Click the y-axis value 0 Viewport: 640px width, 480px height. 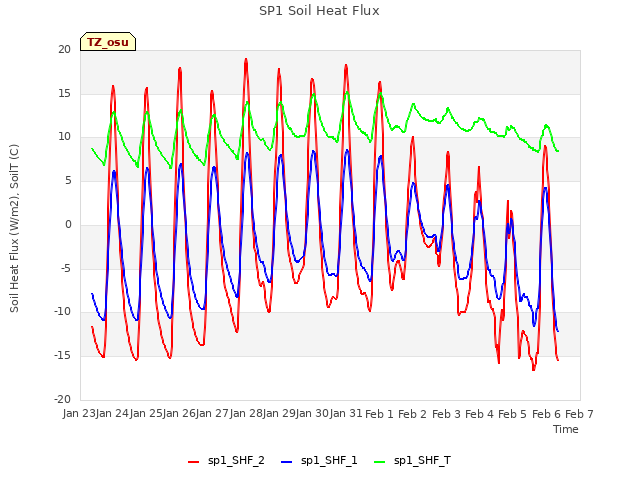(68, 224)
